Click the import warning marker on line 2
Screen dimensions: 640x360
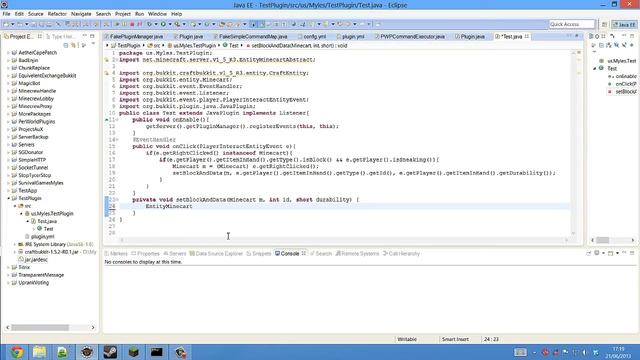coord(107,60)
